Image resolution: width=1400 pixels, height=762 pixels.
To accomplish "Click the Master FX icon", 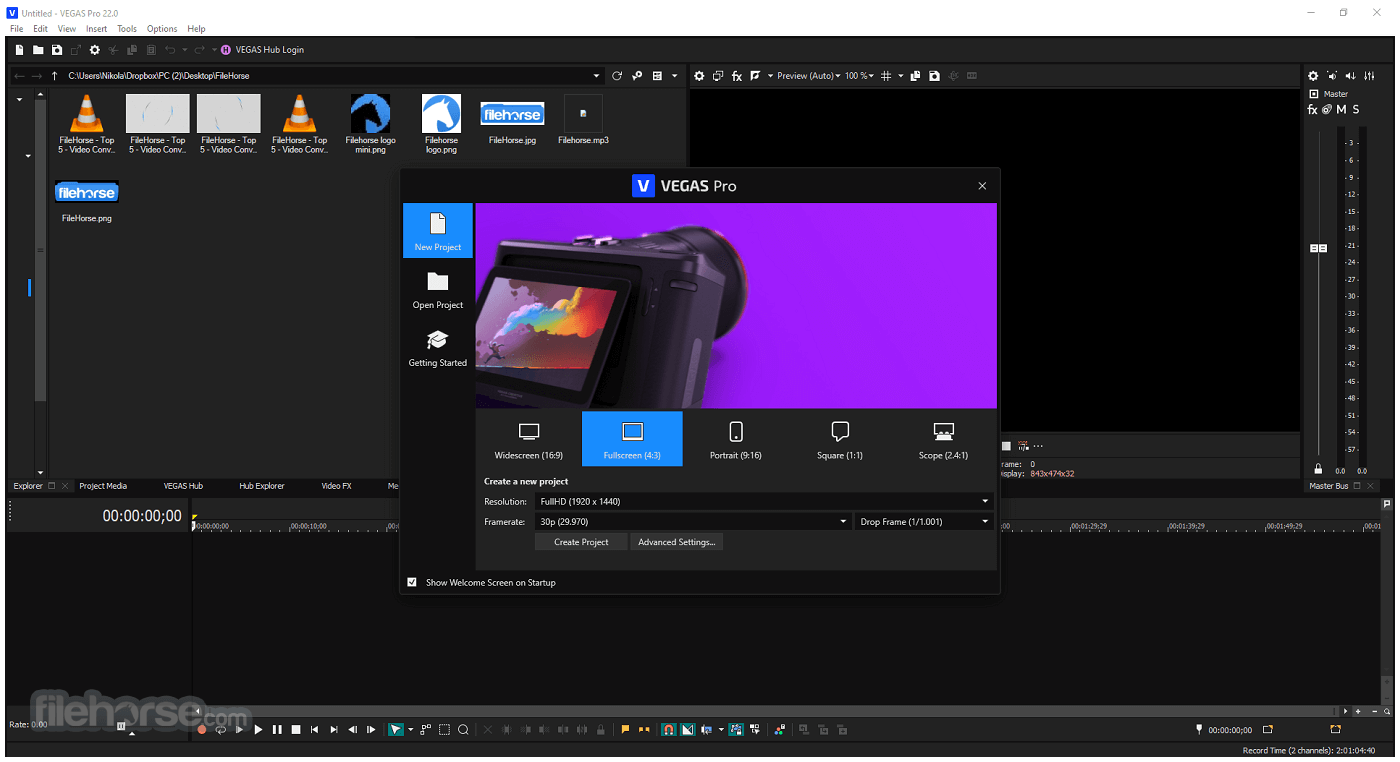I will (x=1313, y=110).
